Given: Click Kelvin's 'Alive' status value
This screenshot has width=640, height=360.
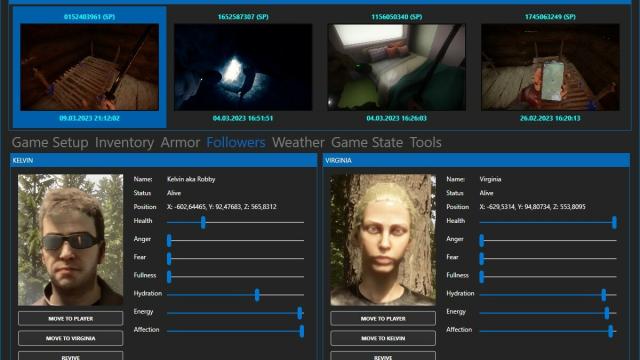Looking at the screenshot, I should click(174, 193).
